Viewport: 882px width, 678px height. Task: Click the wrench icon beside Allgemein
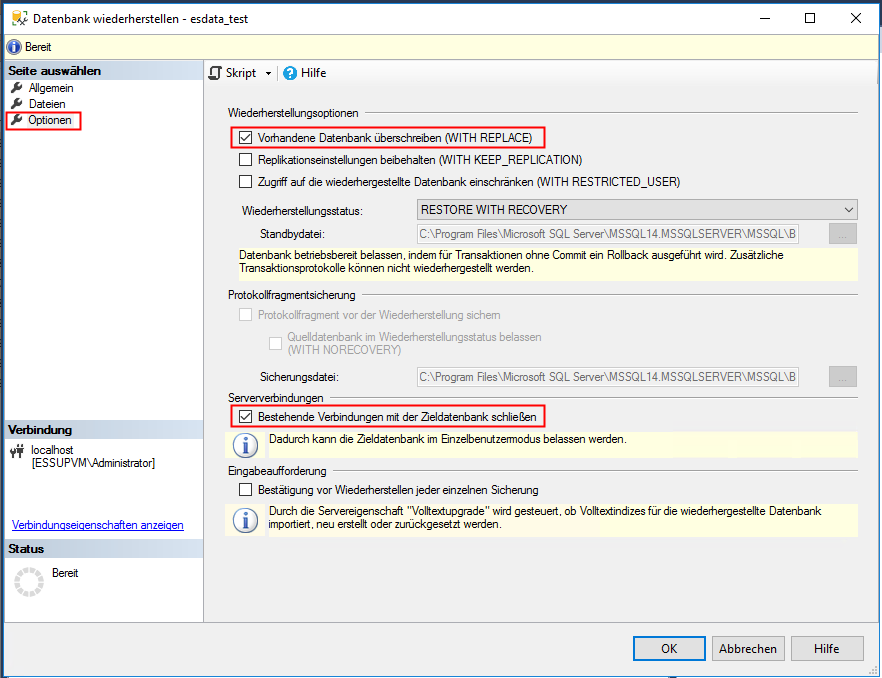click(x=17, y=88)
